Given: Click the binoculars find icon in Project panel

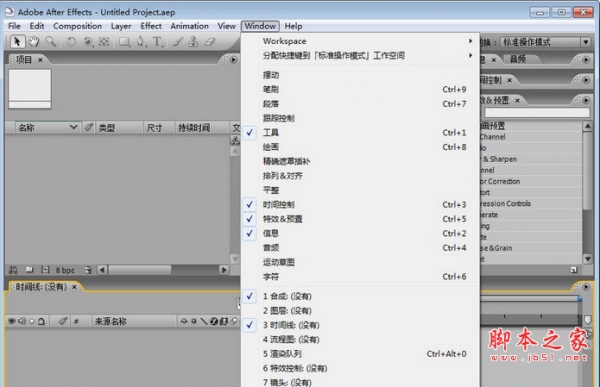Looking at the screenshot, I should 13,270.
